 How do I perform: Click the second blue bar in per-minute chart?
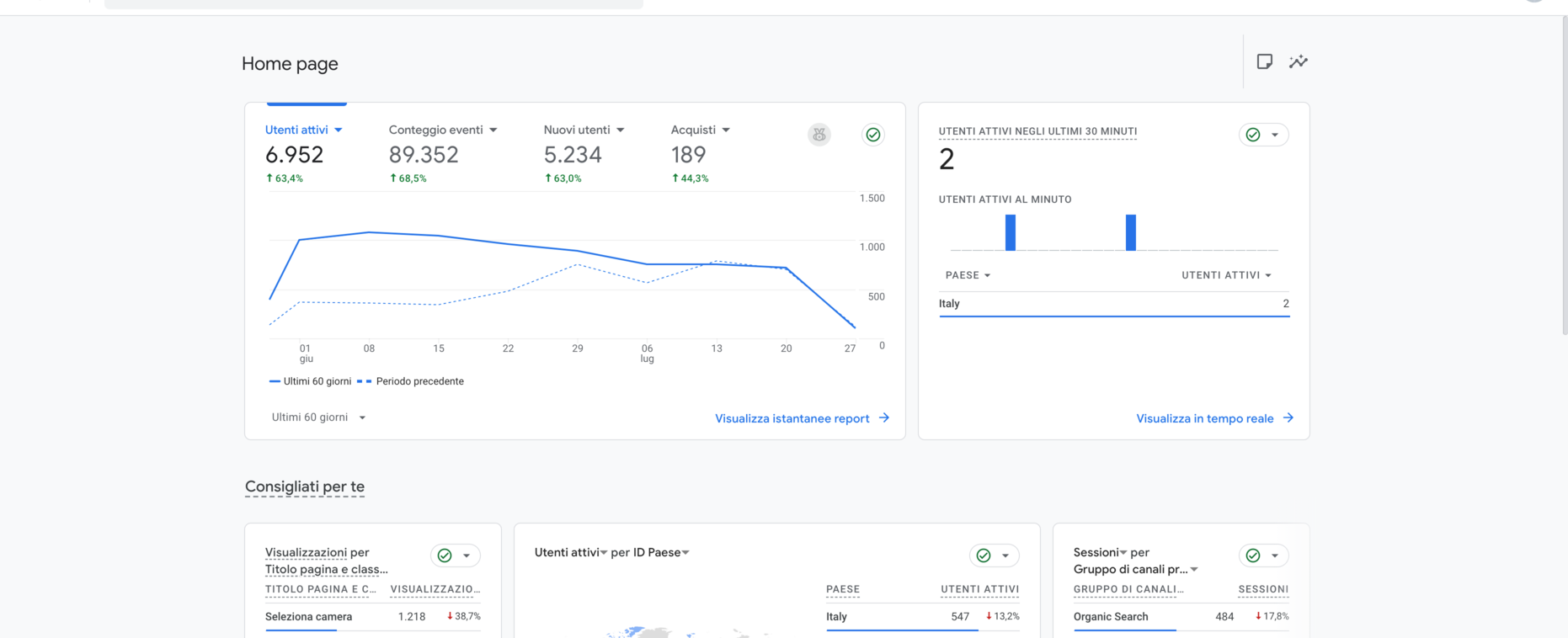(1131, 233)
